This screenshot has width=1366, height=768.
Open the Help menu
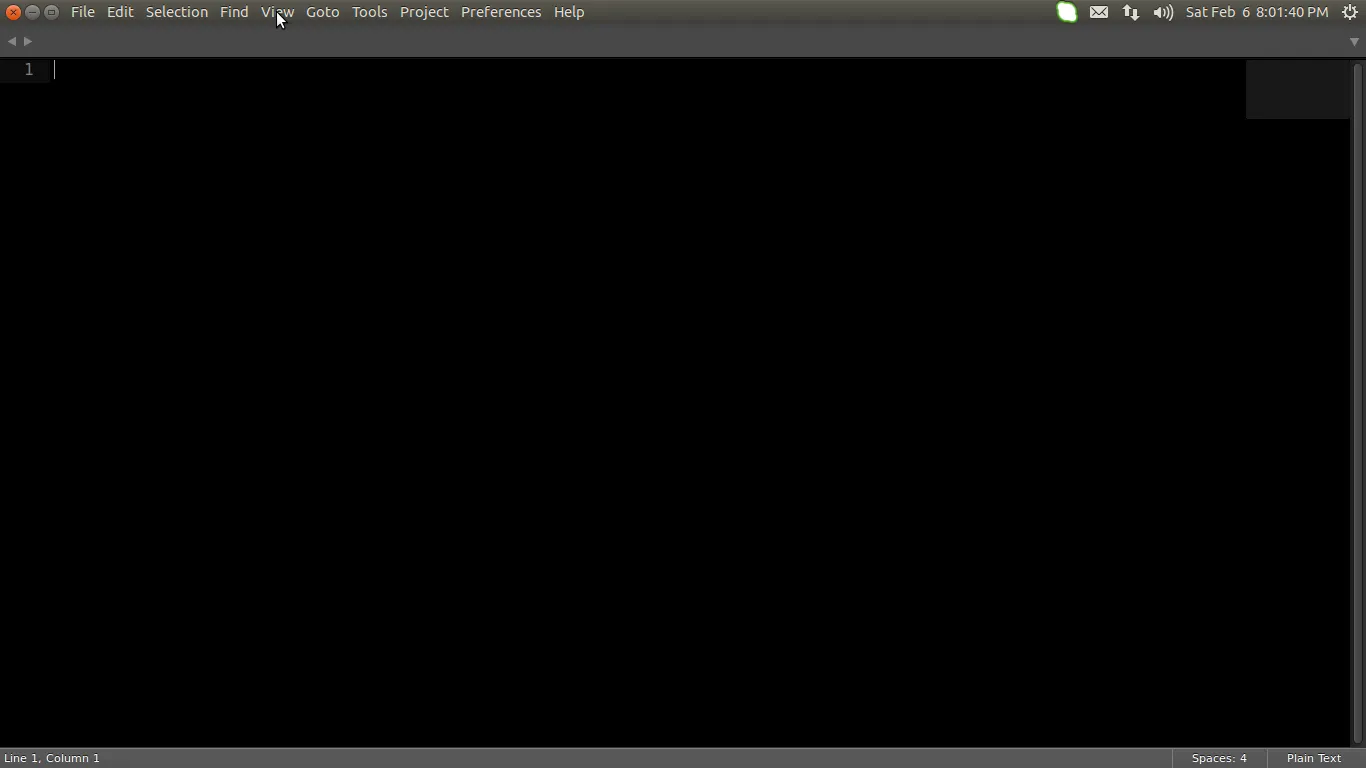[569, 12]
